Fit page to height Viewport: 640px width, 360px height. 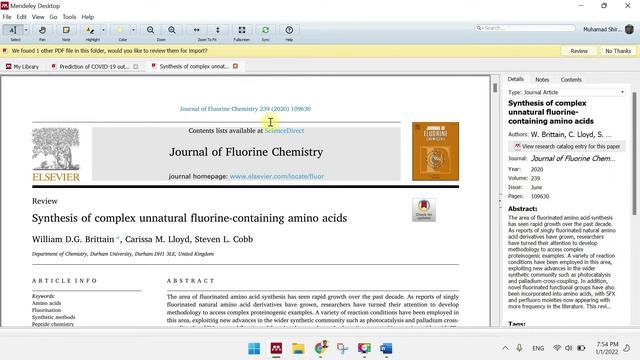point(218,30)
